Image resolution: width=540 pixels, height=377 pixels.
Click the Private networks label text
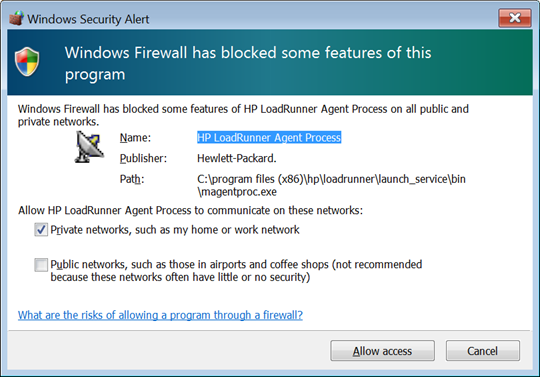tap(175, 230)
